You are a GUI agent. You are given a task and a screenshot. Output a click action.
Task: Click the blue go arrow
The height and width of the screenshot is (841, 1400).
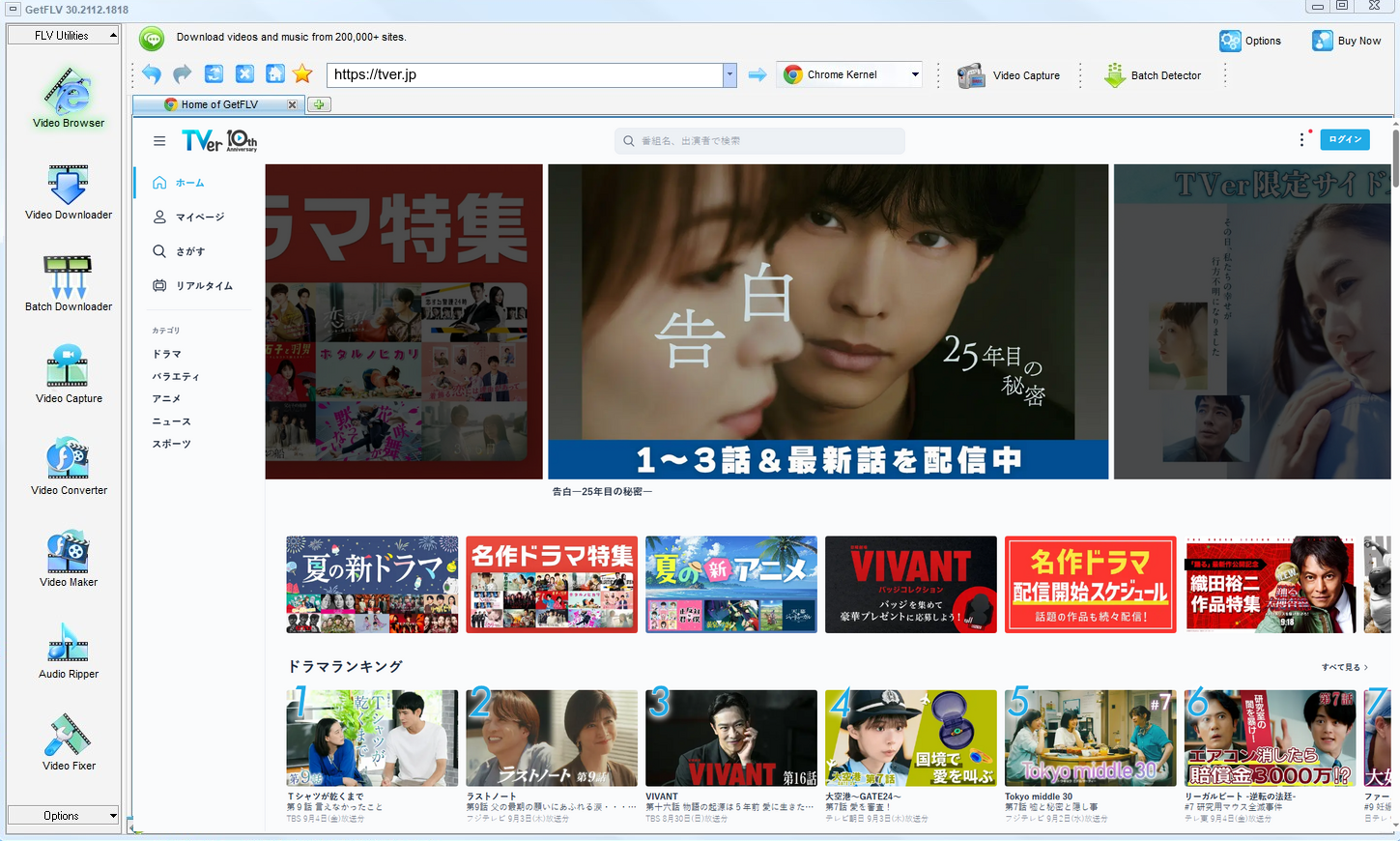[x=757, y=74]
